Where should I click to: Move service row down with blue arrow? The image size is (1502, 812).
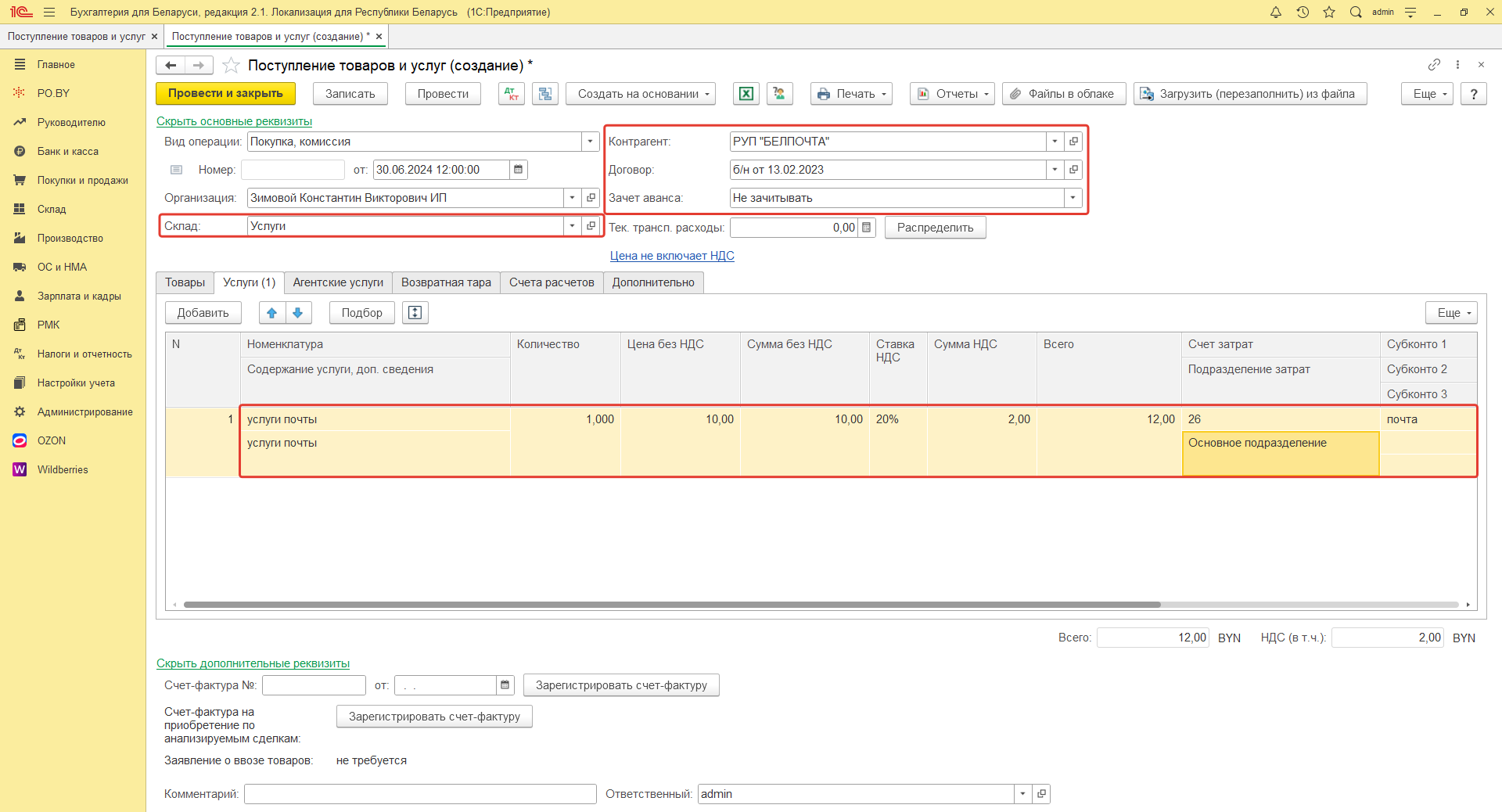click(x=298, y=313)
